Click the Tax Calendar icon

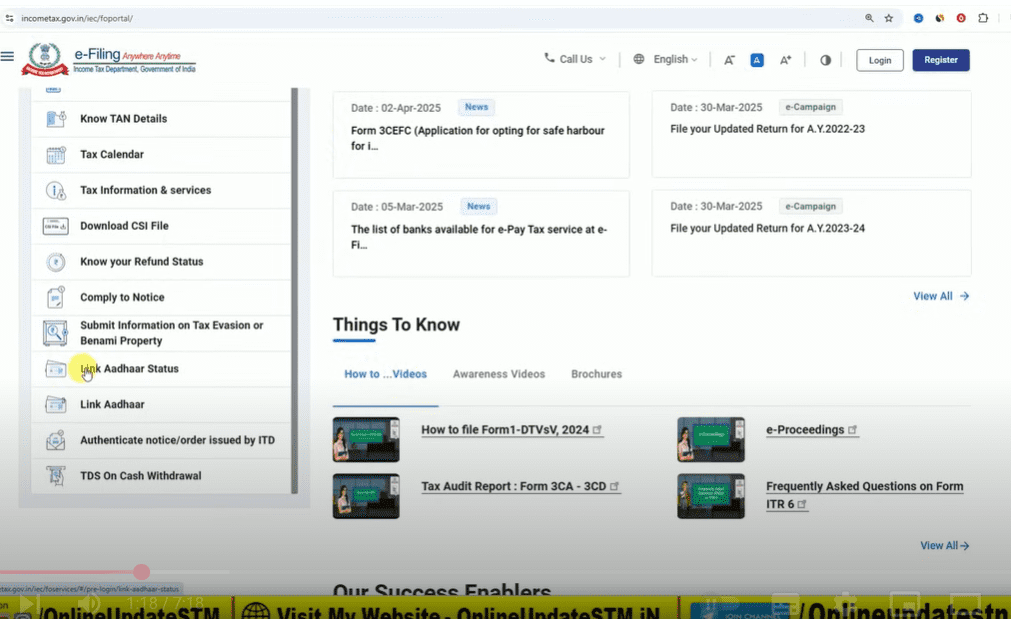point(55,155)
